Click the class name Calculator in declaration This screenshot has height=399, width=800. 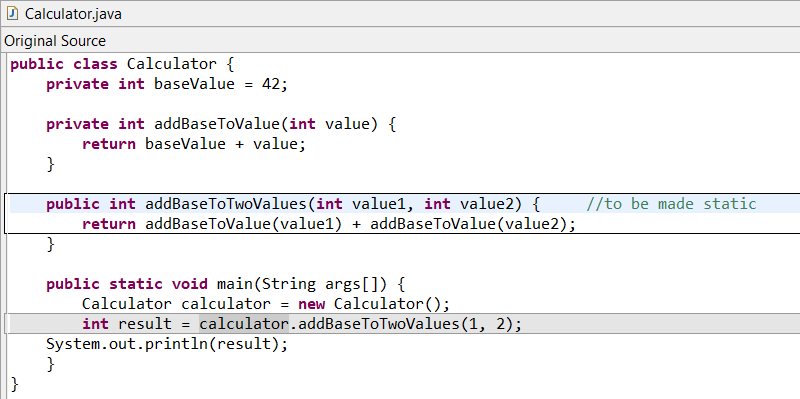click(172, 64)
